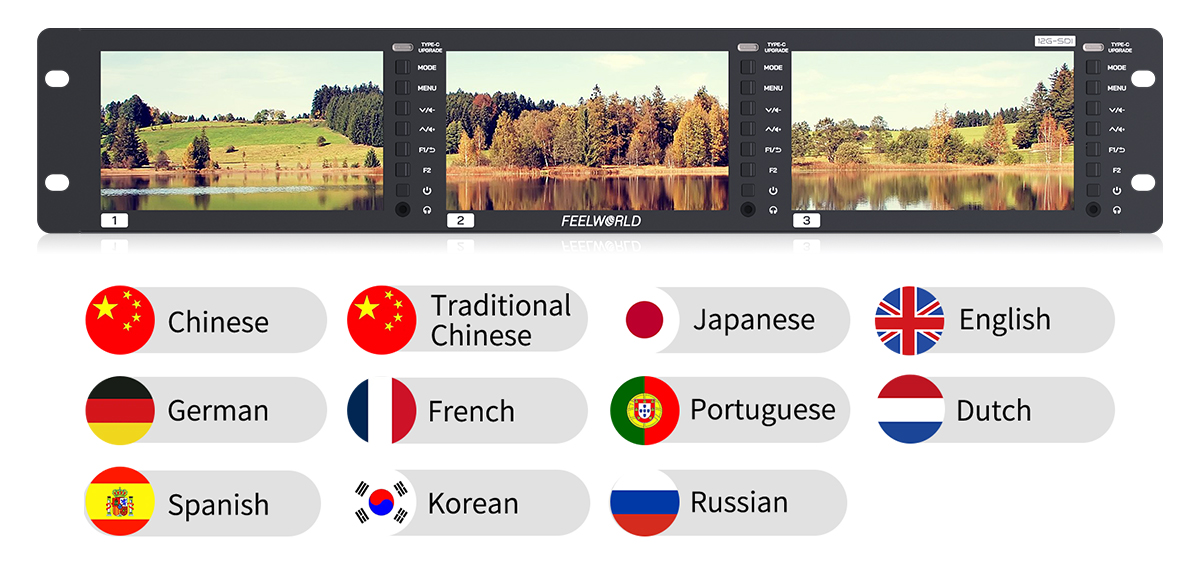Choose the Japanese flag icon
Image resolution: width=1200 pixels, height=570 pixels.
(644, 320)
